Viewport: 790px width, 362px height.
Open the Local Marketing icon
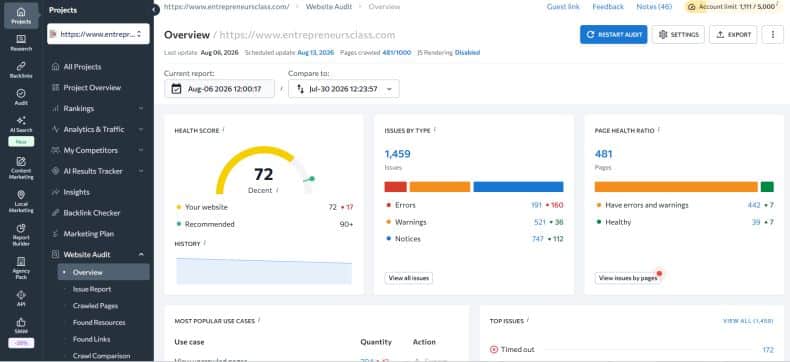21,201
